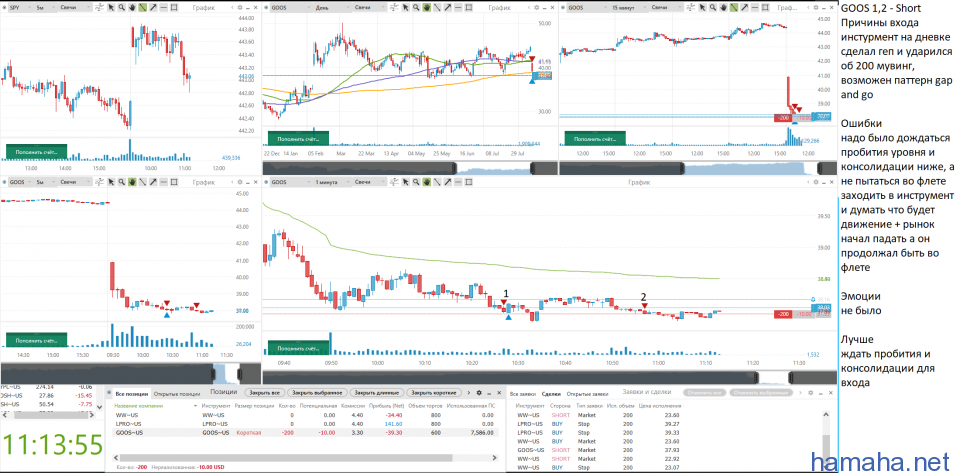Click the Закрыть все button
Screen dimensions: 960x473
coord(264,392)
